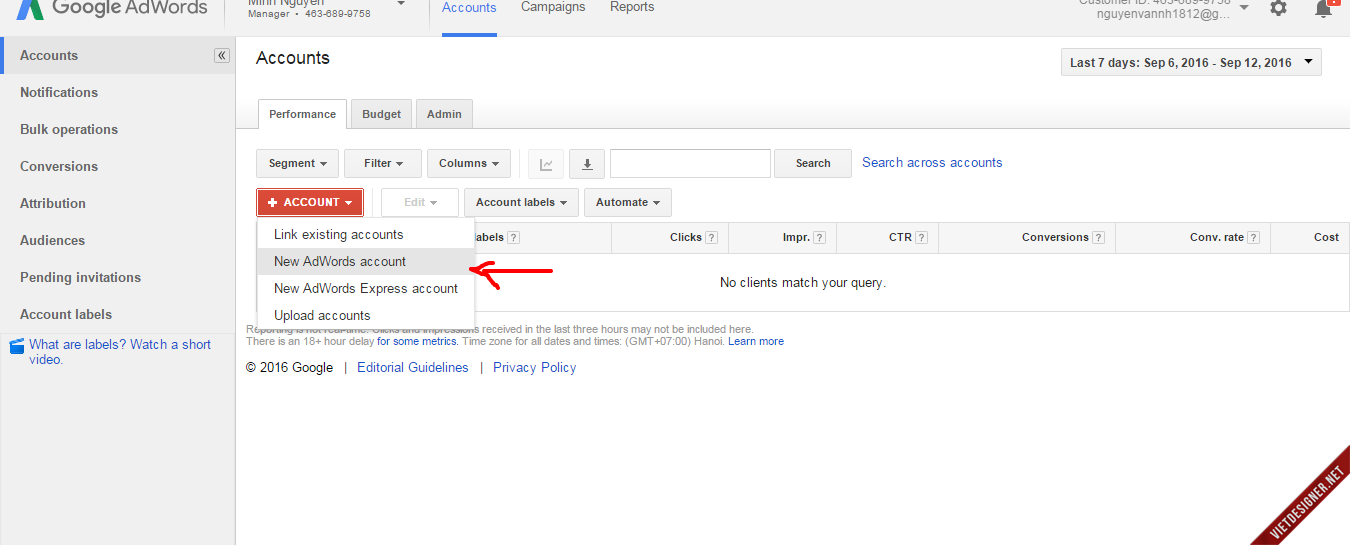Open help for CTR column
Viewport: 1350px width, 545px height.
921,238
